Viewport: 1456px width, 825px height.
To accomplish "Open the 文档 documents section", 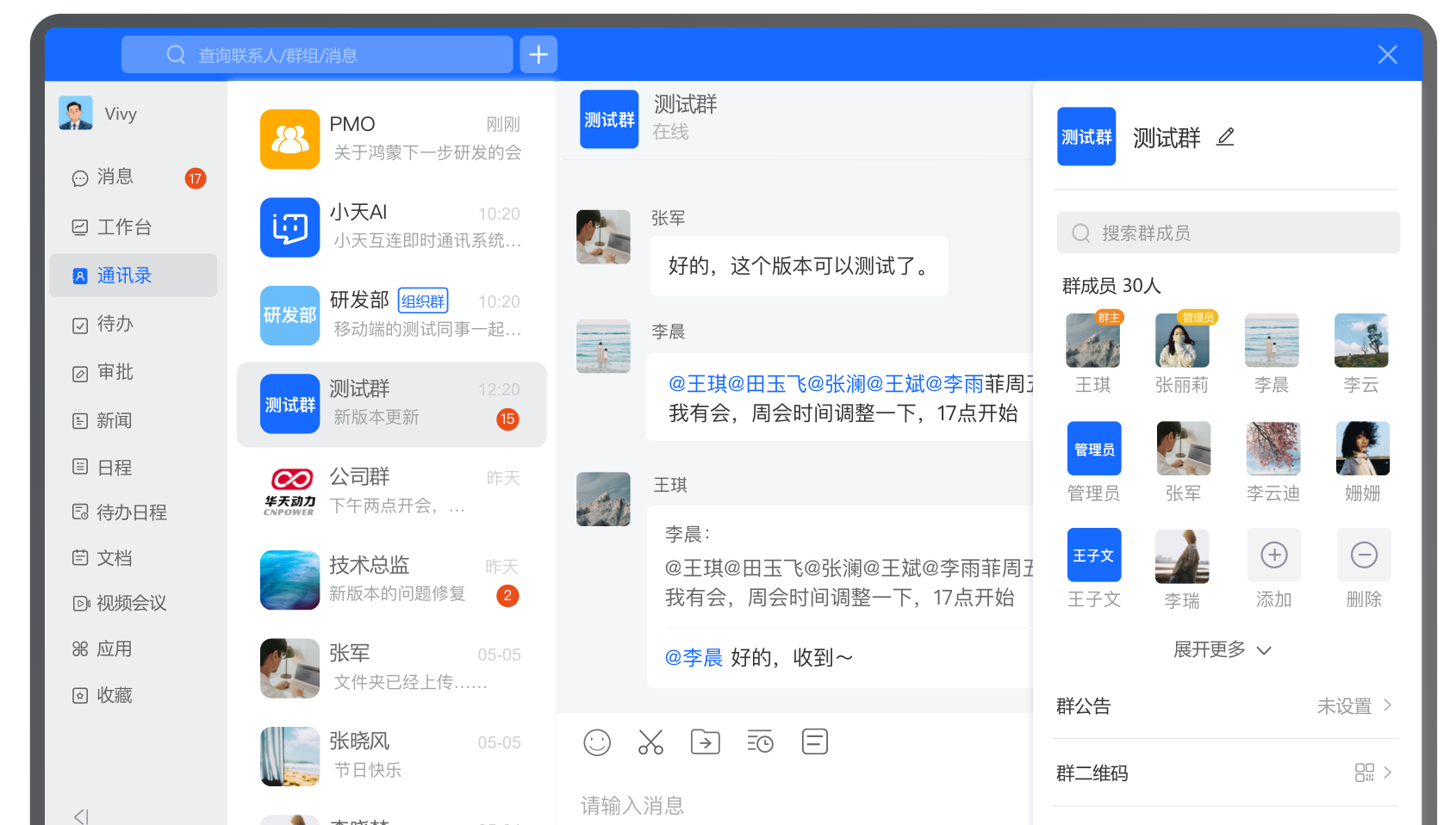I will click(x=134, y=558).
